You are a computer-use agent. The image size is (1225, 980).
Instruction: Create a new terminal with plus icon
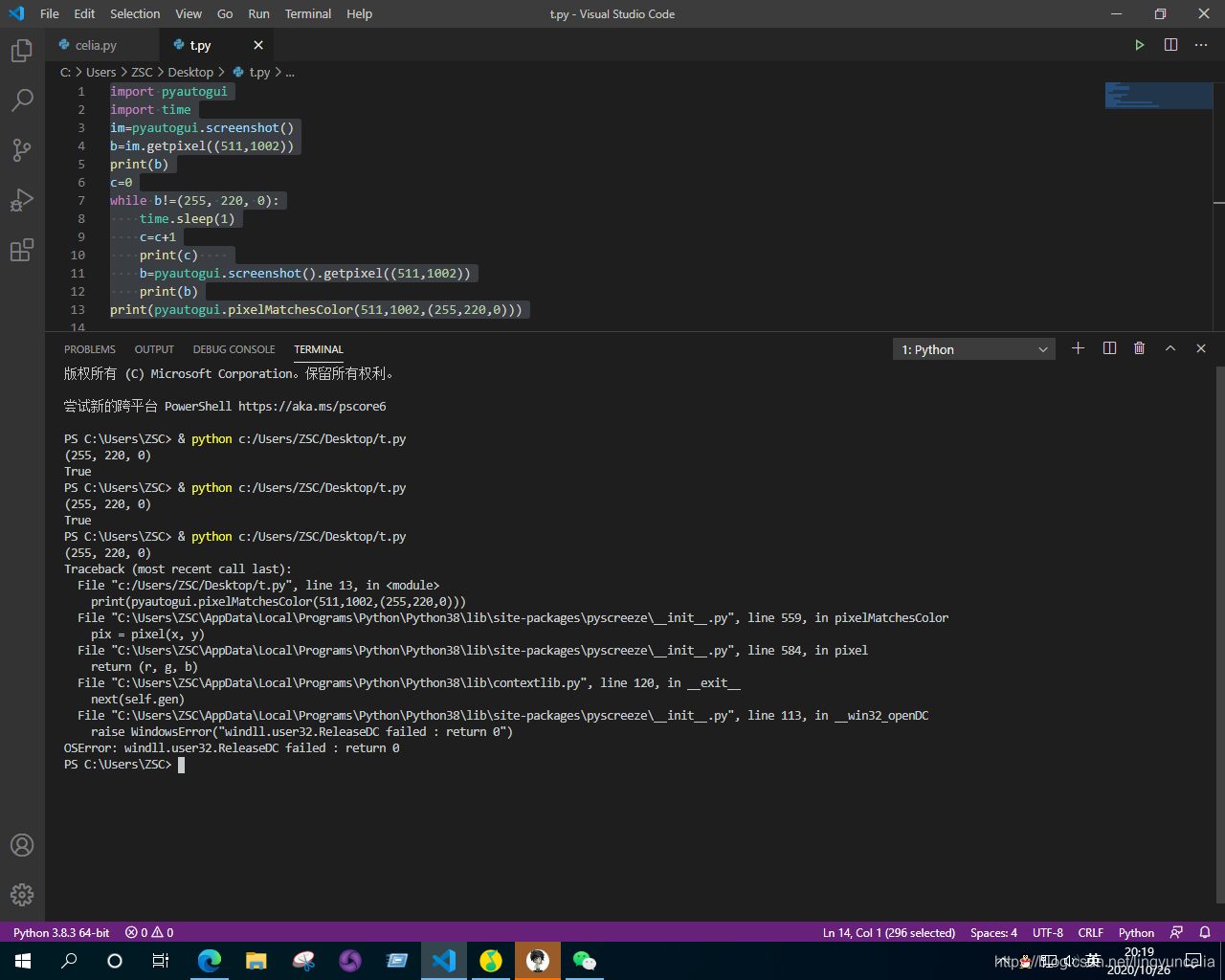[x=1079, y=348]
